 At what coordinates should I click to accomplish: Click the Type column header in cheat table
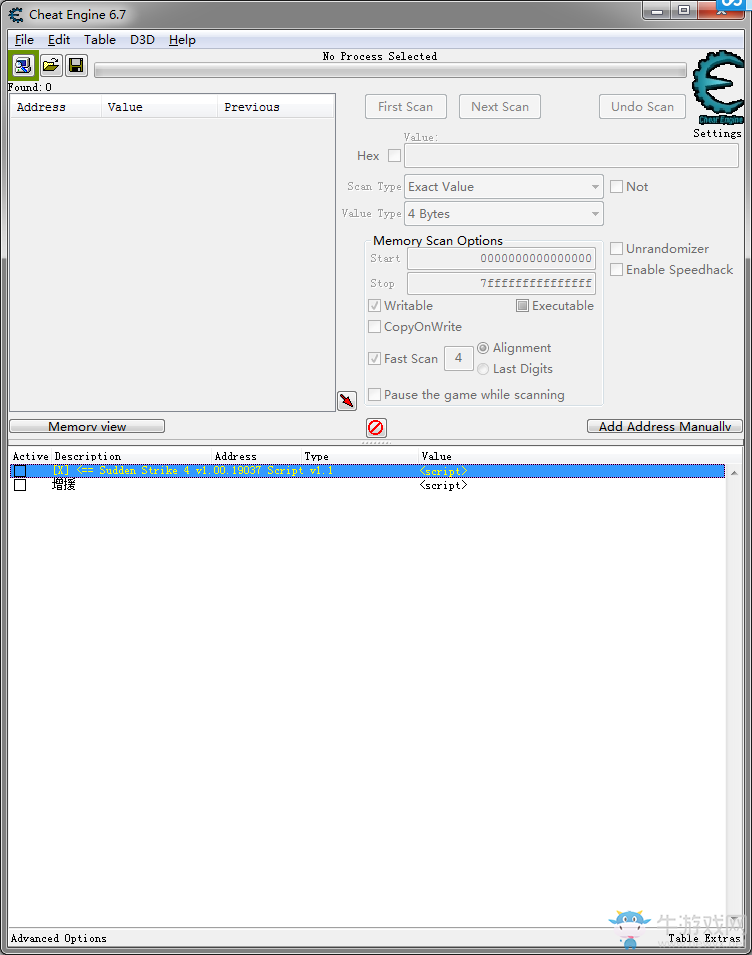[x=360, y=456]
